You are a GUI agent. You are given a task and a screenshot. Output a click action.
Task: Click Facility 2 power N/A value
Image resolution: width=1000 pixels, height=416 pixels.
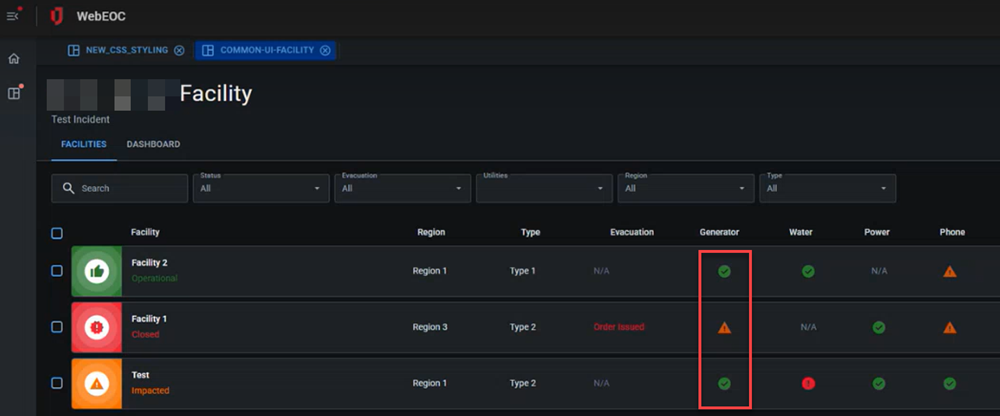tap(879, 271)
